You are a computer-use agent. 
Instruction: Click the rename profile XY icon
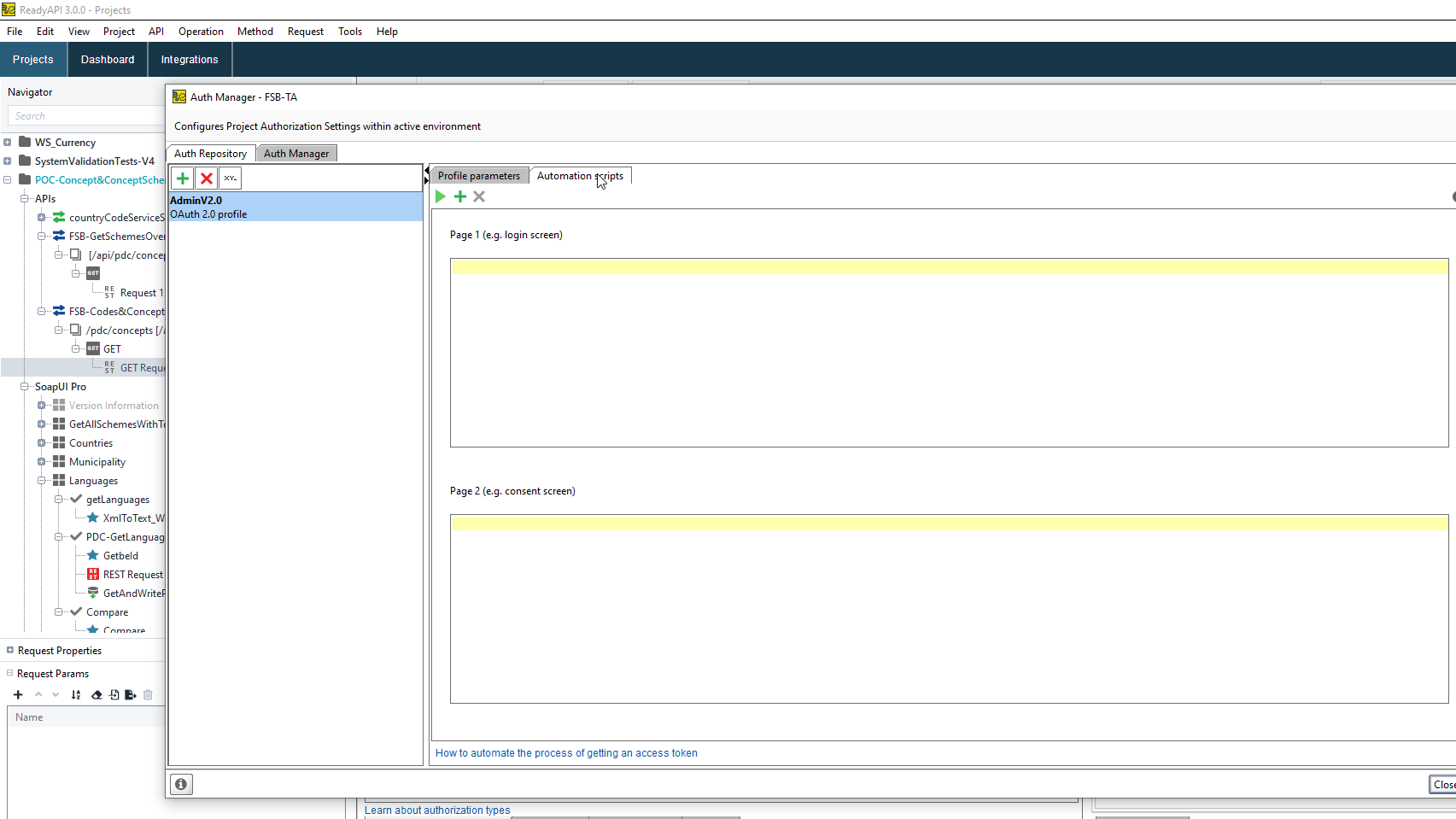click(231, 178)
